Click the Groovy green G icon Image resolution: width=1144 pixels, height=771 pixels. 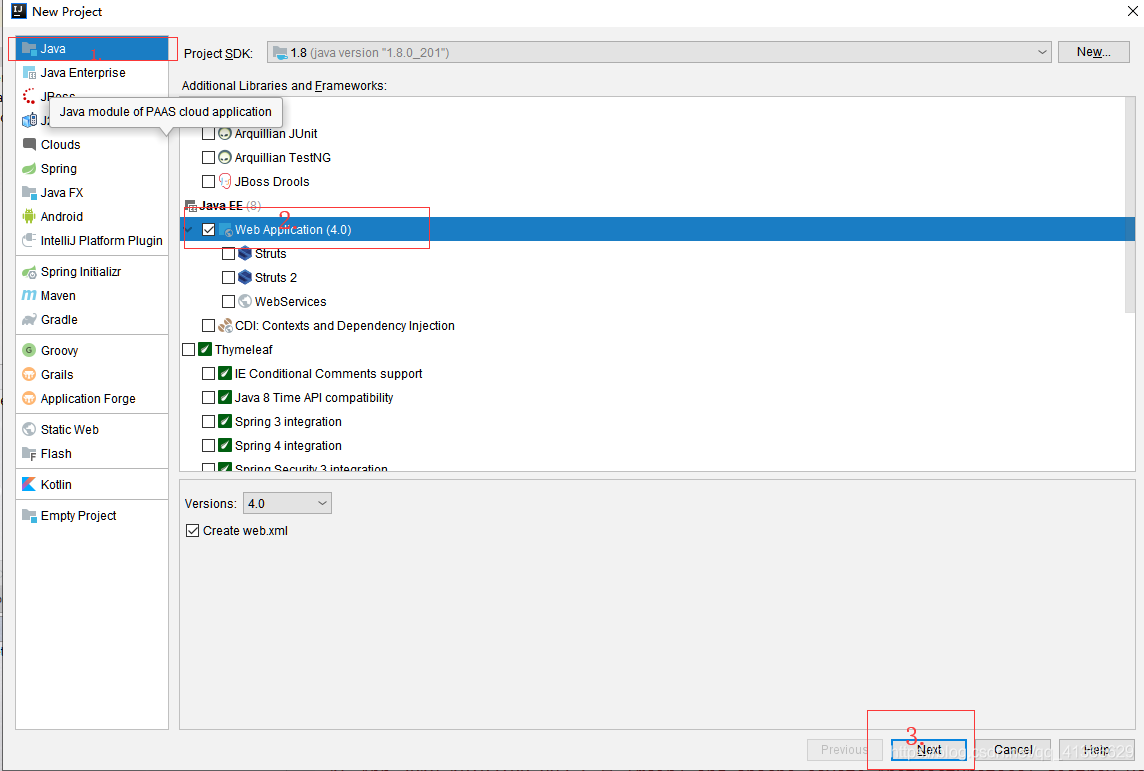[29, 350]
